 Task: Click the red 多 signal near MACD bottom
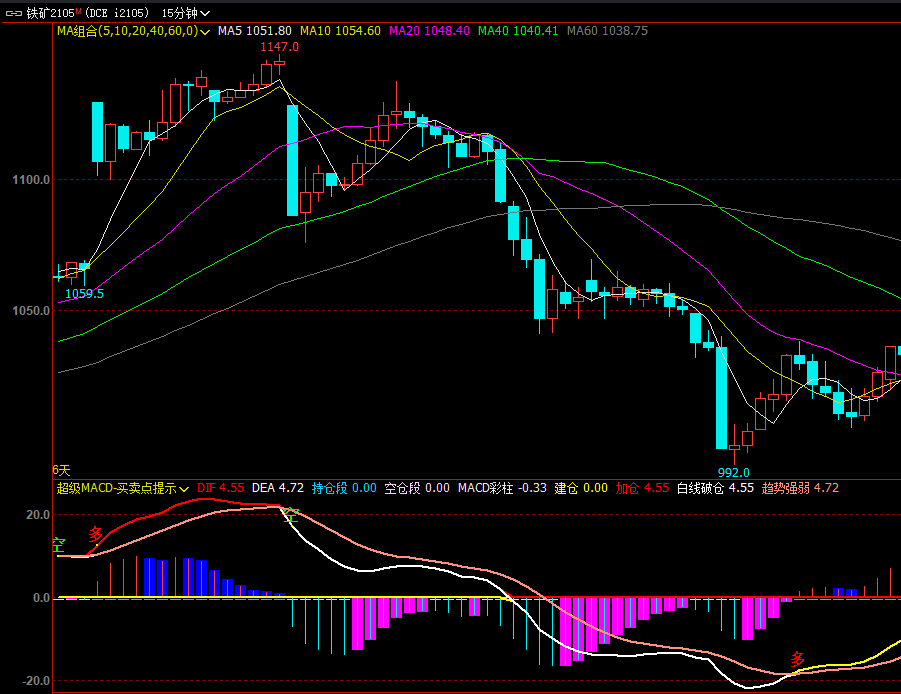tap(797, 660)
